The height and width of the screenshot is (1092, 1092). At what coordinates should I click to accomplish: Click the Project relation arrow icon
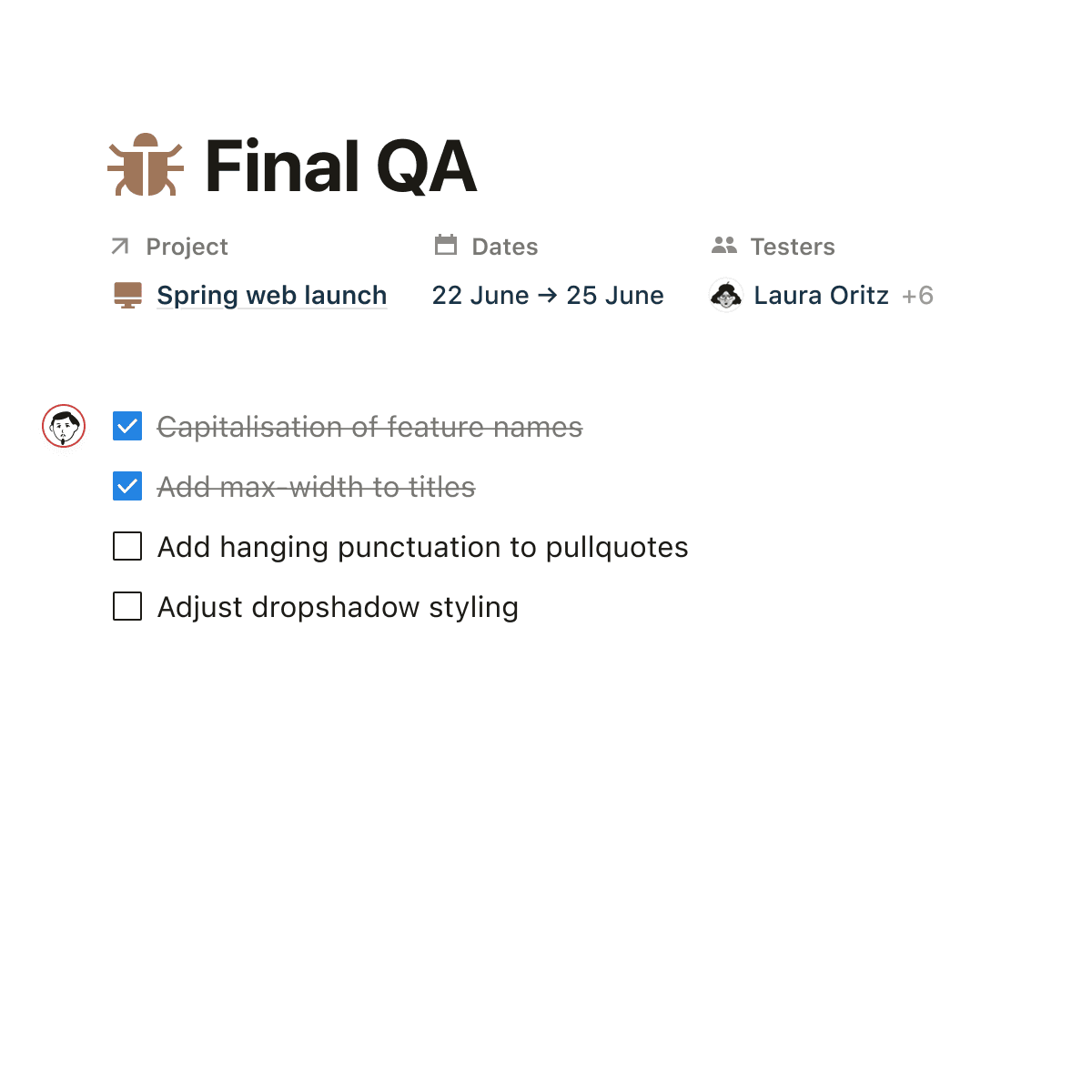[120, 246]
